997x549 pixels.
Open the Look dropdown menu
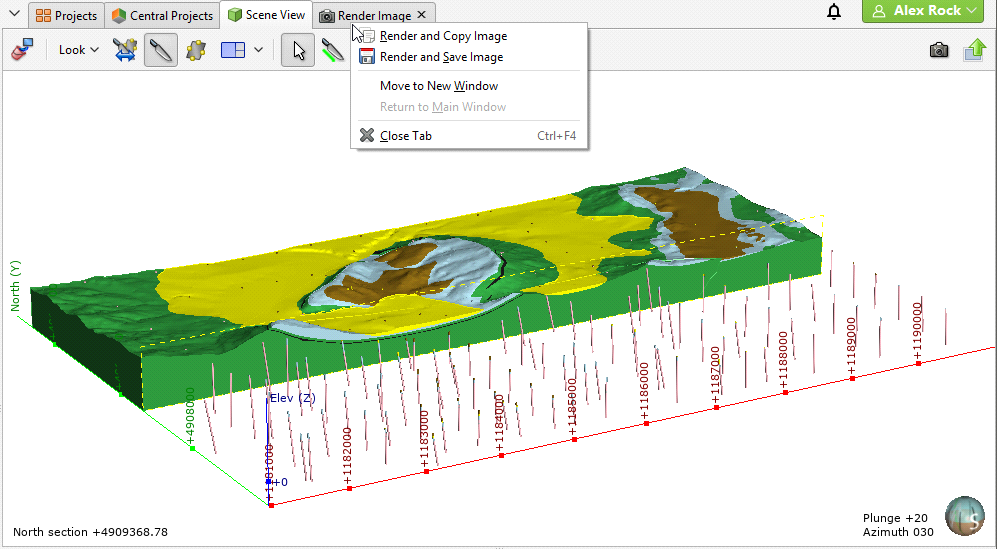point(78,49)
